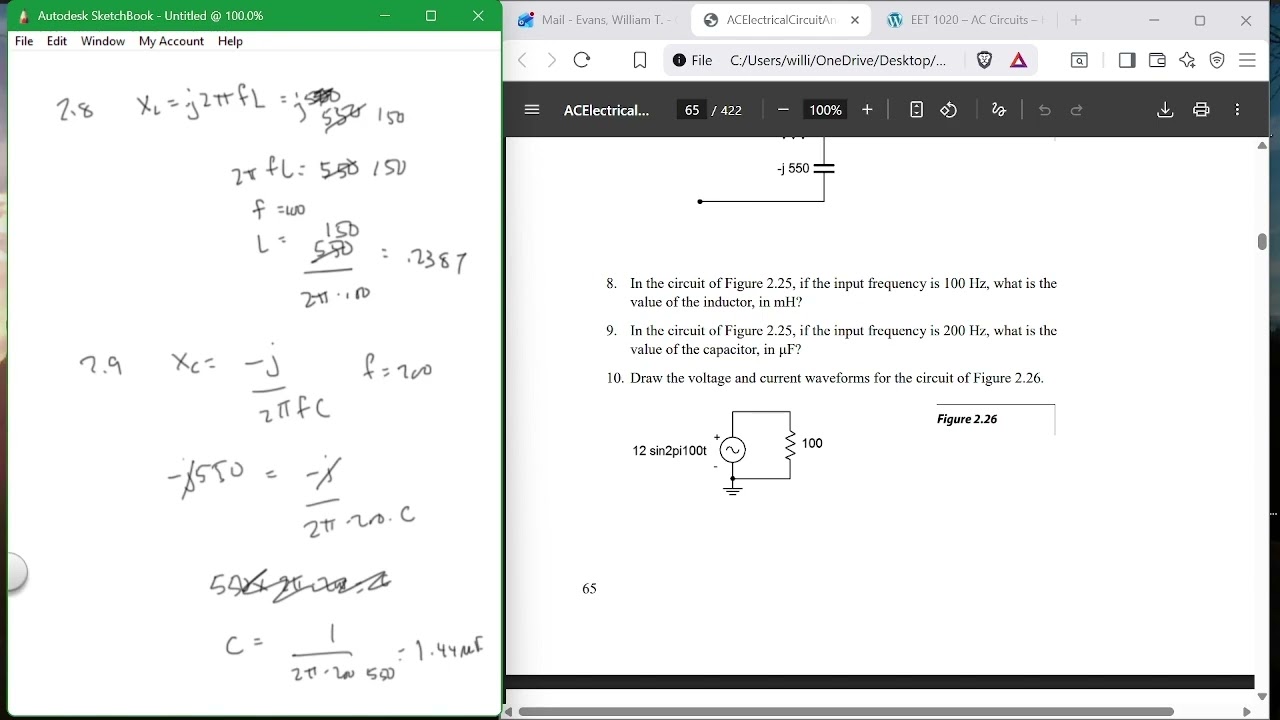Open the Window menu in SketchBook

(103, 41)
